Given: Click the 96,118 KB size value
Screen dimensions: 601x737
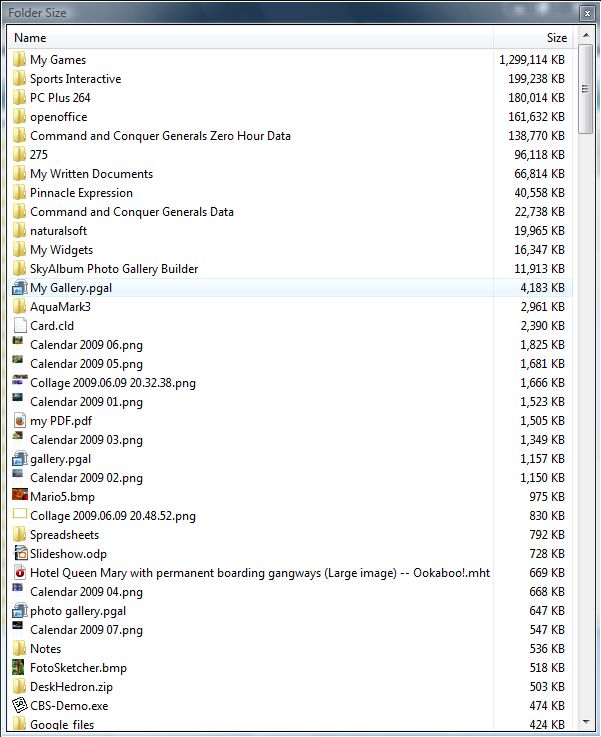Looking at the screenshot, I should 539,155.
